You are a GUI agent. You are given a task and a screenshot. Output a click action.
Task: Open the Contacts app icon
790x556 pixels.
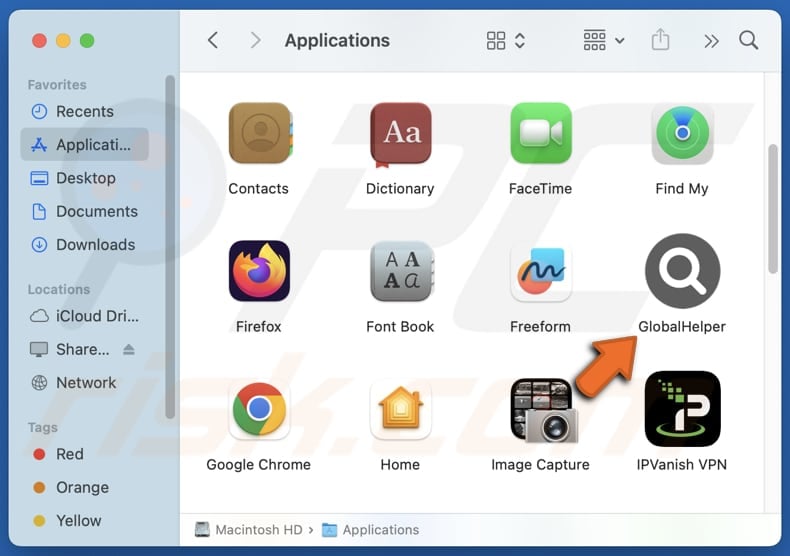click(260, 133)
